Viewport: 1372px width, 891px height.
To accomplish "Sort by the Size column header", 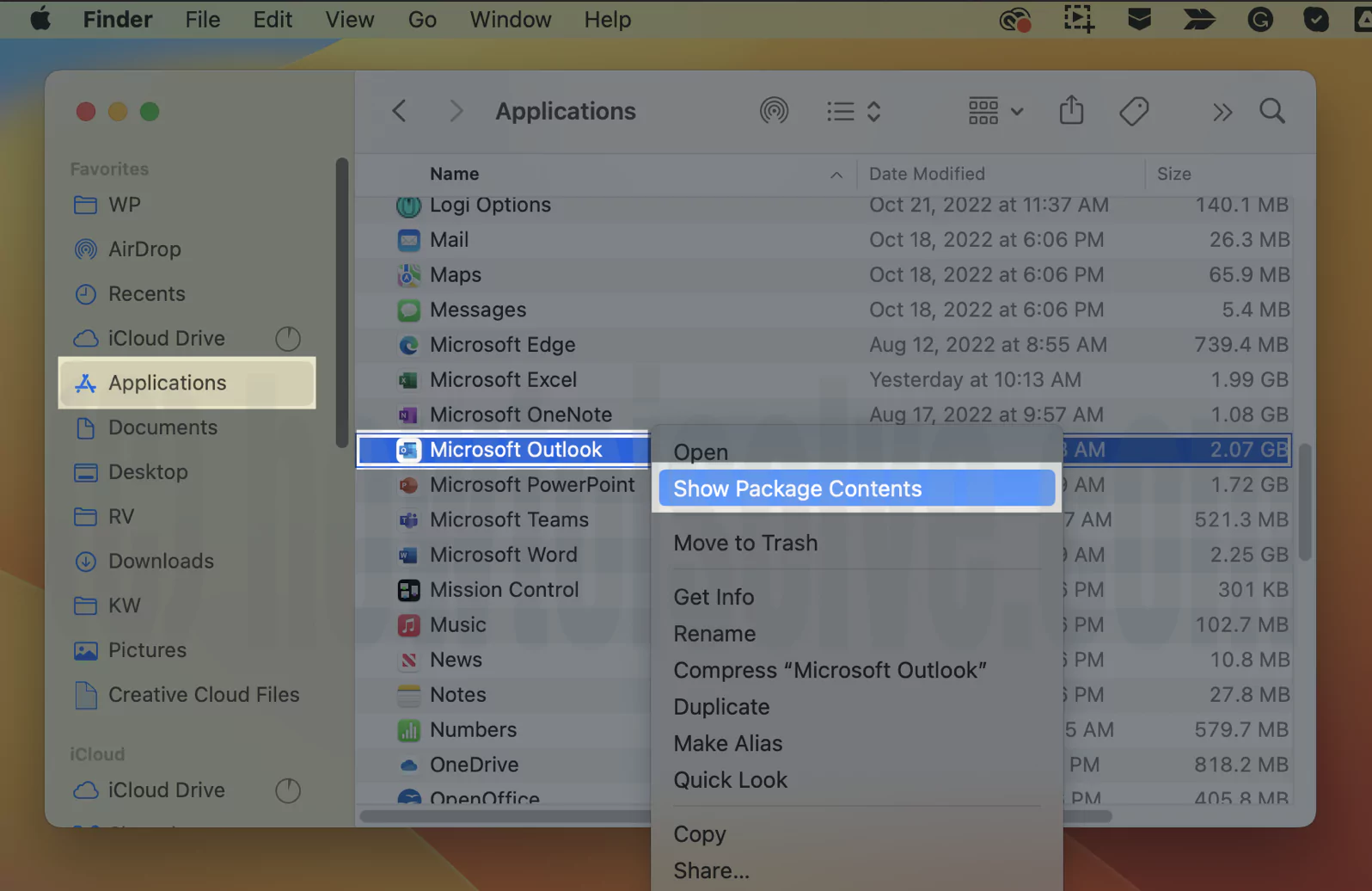I will point(1173,174).
